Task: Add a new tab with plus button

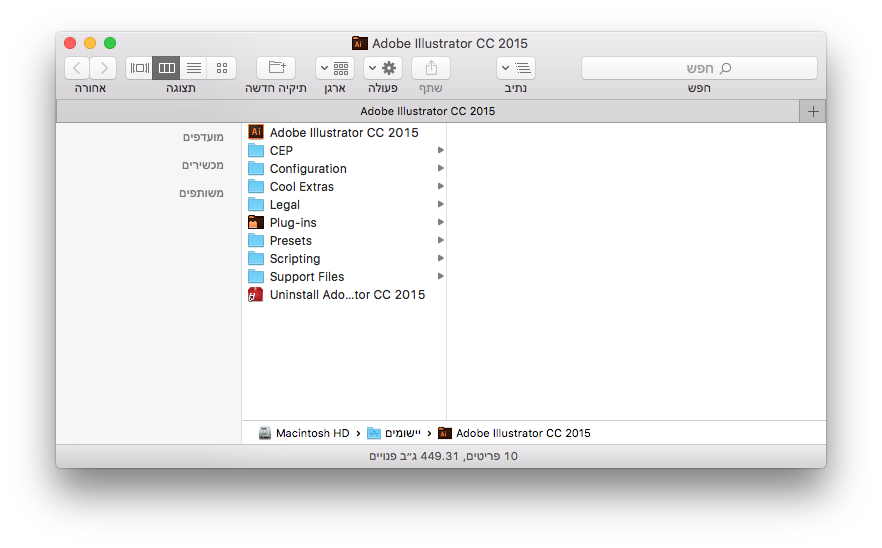Action: 813,111
